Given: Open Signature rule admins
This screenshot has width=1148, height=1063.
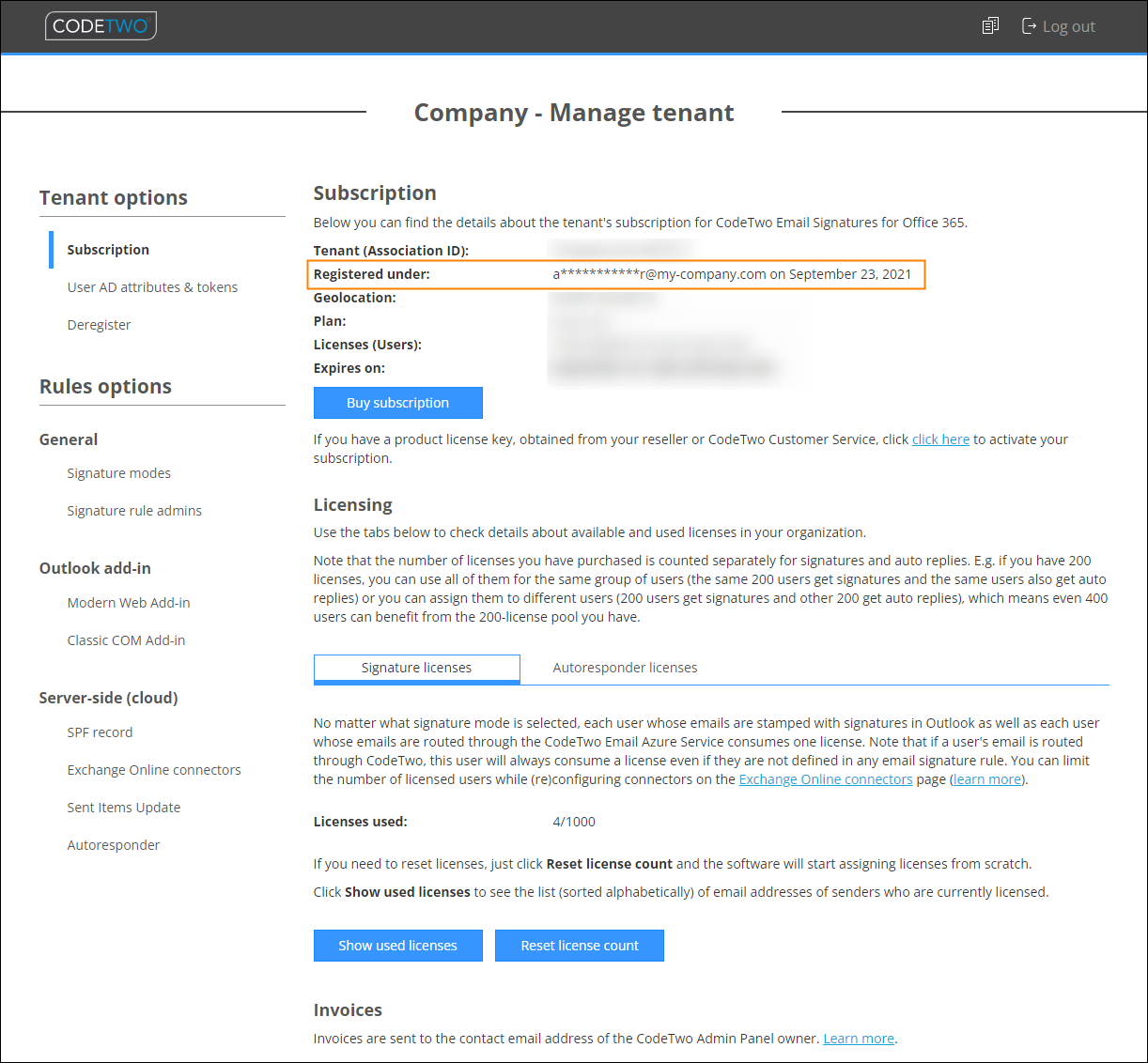Looking at the screenshot, I should click(x=134, y=511).
